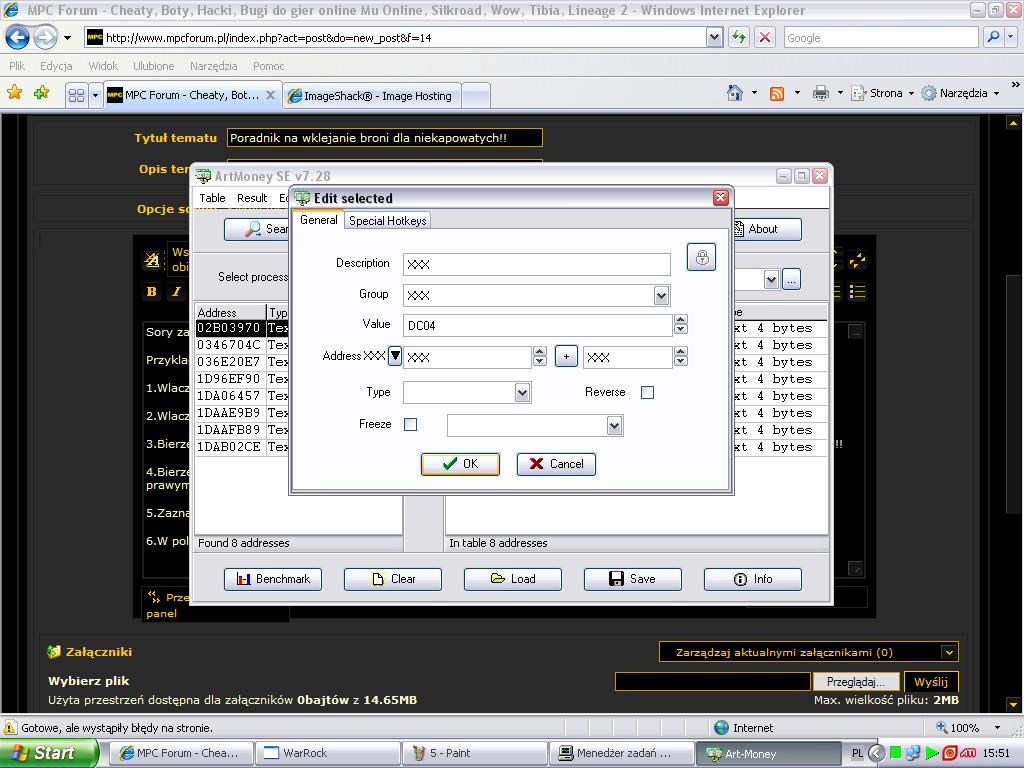Click OK in Edit selected dialog
Image resolution: width=1024 pixels, height=768 pixels.
point(460,464)
